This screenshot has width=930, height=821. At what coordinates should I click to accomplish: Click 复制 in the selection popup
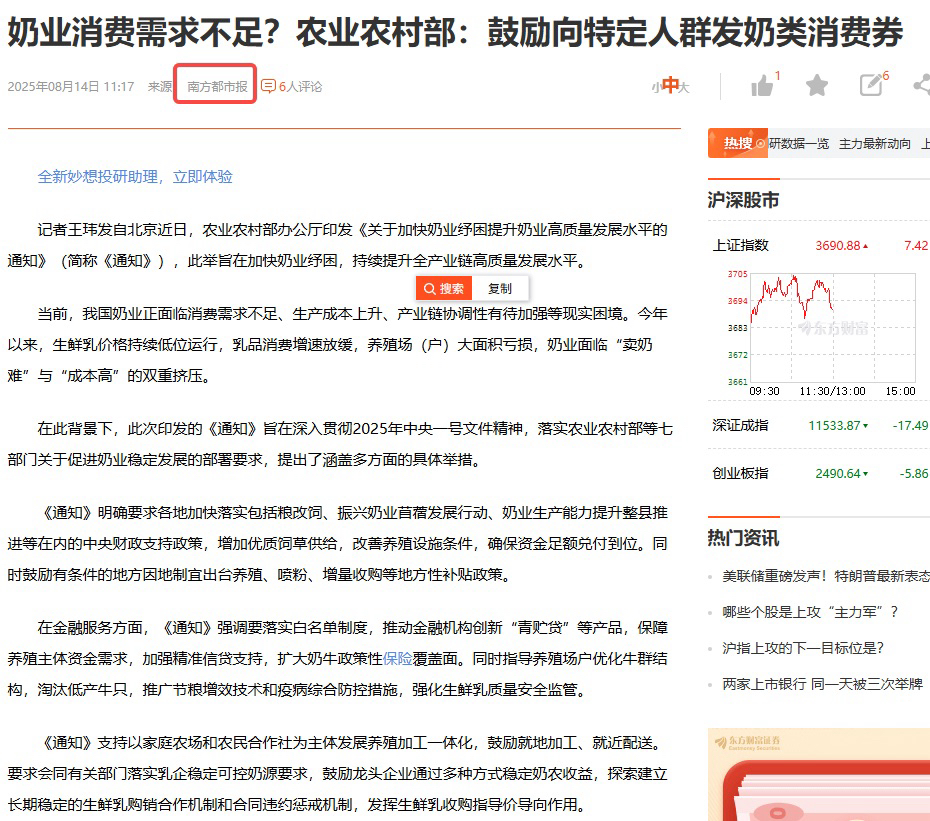tap(499, 288)
